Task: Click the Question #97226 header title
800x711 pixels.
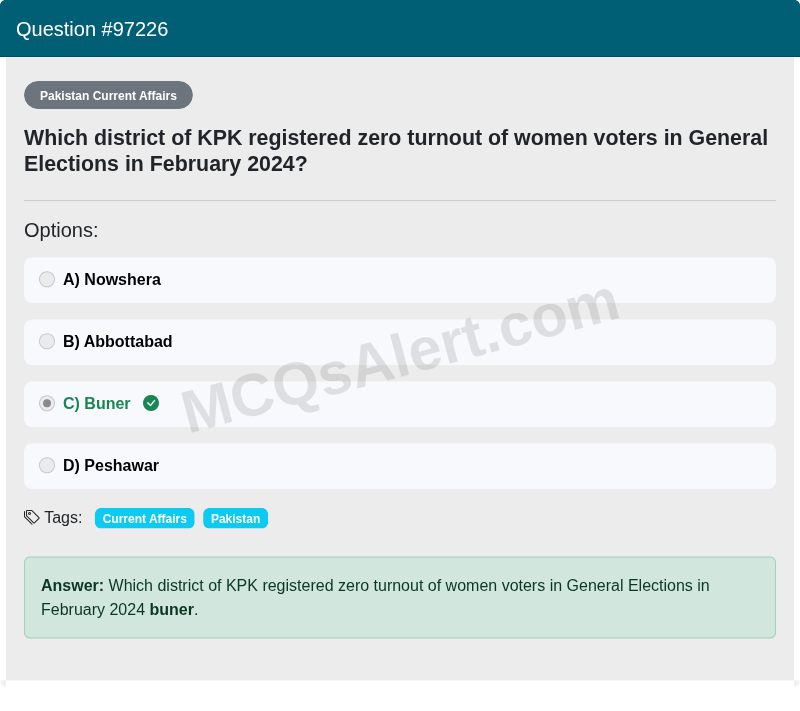Action: pos(92,29)
